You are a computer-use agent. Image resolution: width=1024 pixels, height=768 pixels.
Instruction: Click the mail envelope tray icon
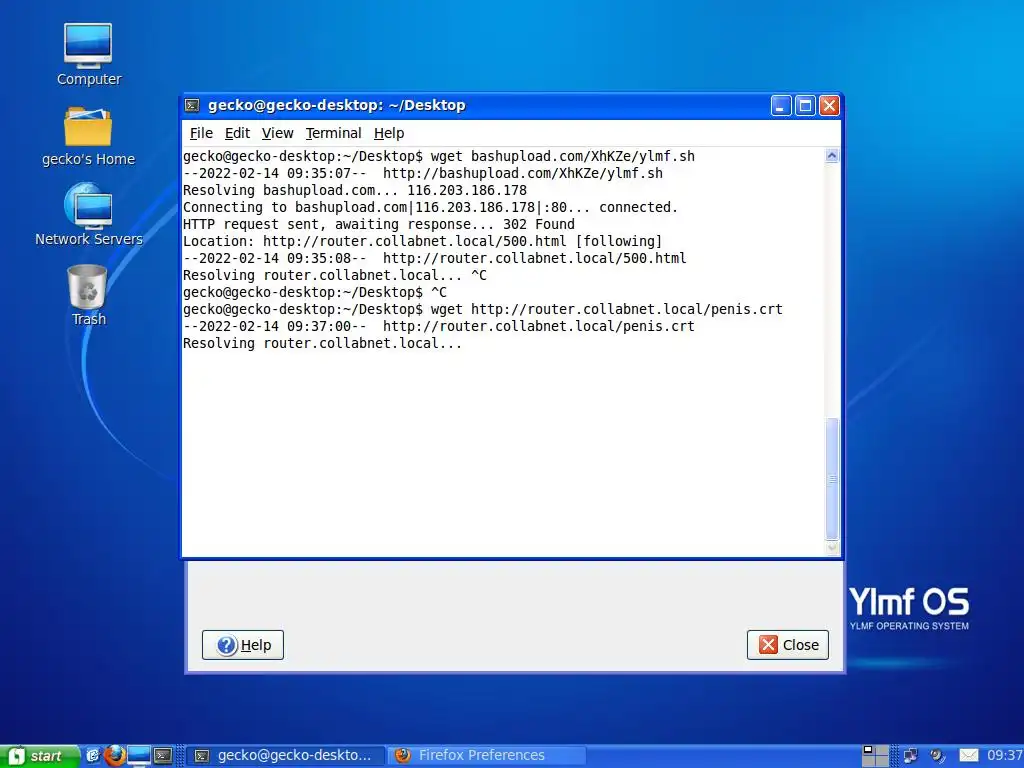click(x=968, y=756)
